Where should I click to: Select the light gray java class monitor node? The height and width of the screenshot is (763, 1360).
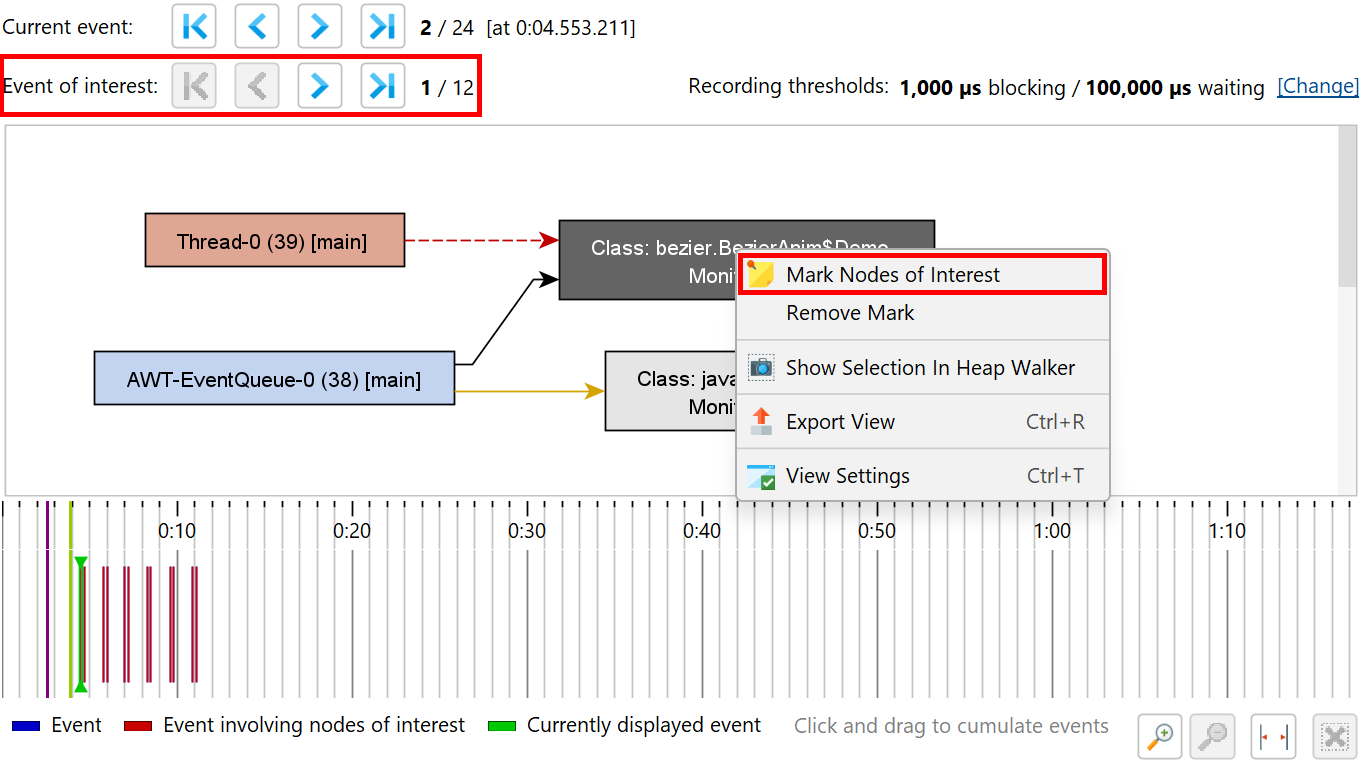pyautogui.click(x=671, y=391)
